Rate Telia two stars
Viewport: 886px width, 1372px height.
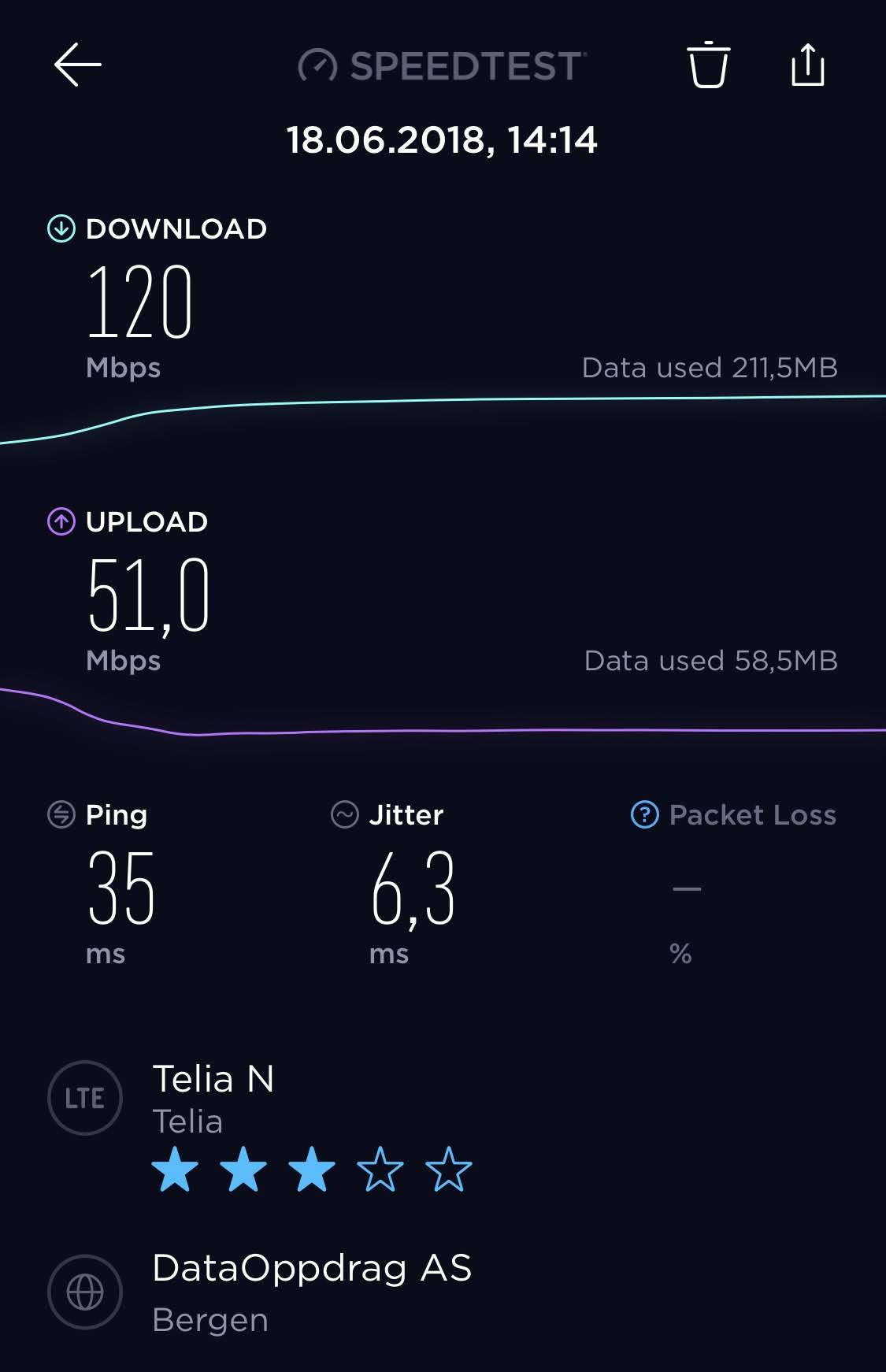pos(243,1170)
